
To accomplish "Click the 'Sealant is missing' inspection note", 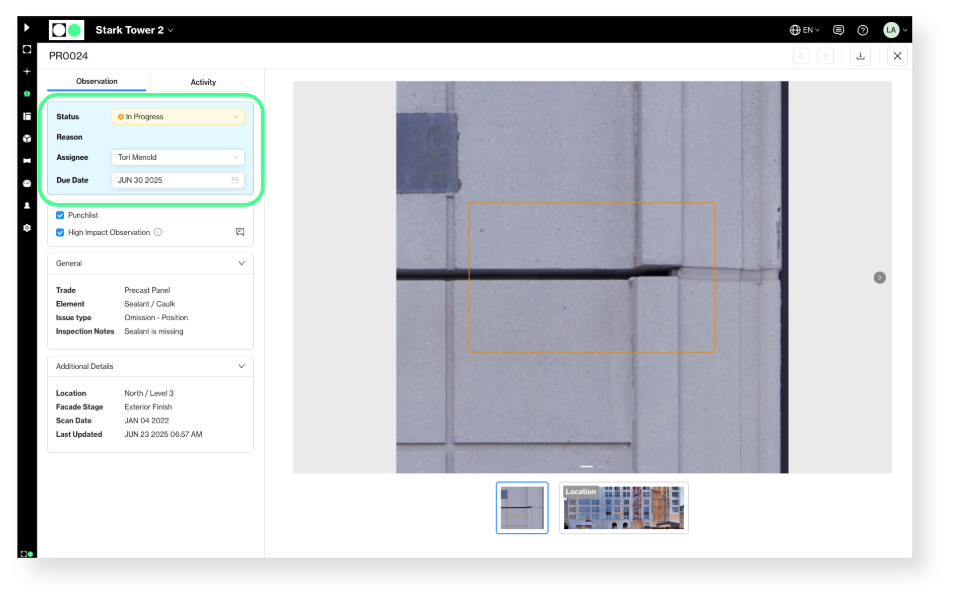I will click(x=154, y=331).
